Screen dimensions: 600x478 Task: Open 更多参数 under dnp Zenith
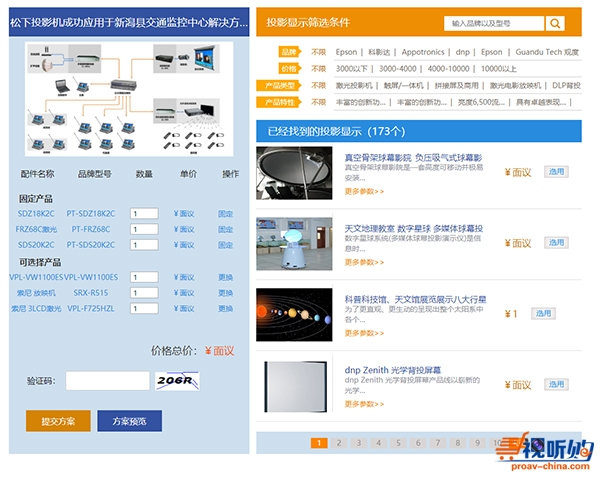pyautogui.click(x=364, y=404)
